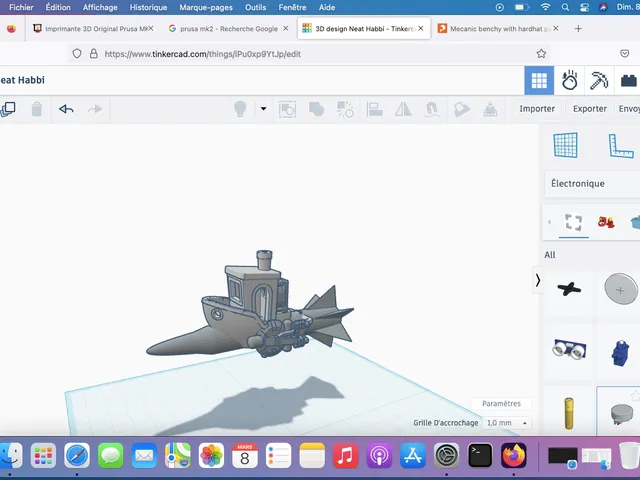Viewport: 640px width, 480px height.
Task: Click the Neat Habbi design name
Action: (x=22, y=80)
